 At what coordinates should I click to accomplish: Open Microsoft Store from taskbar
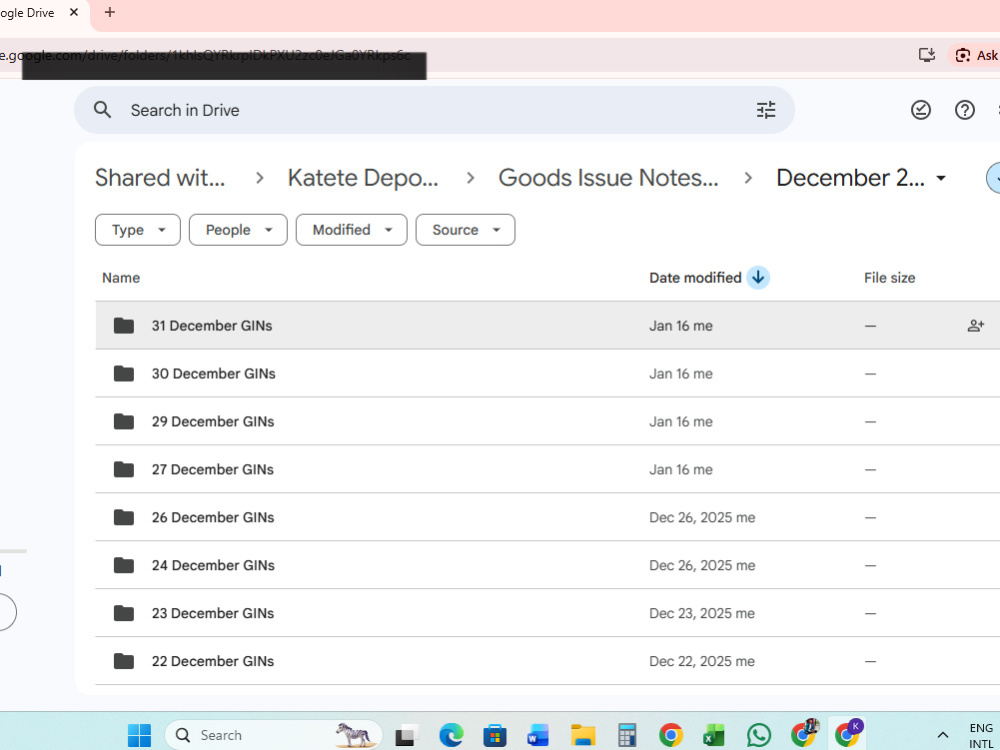494,735
